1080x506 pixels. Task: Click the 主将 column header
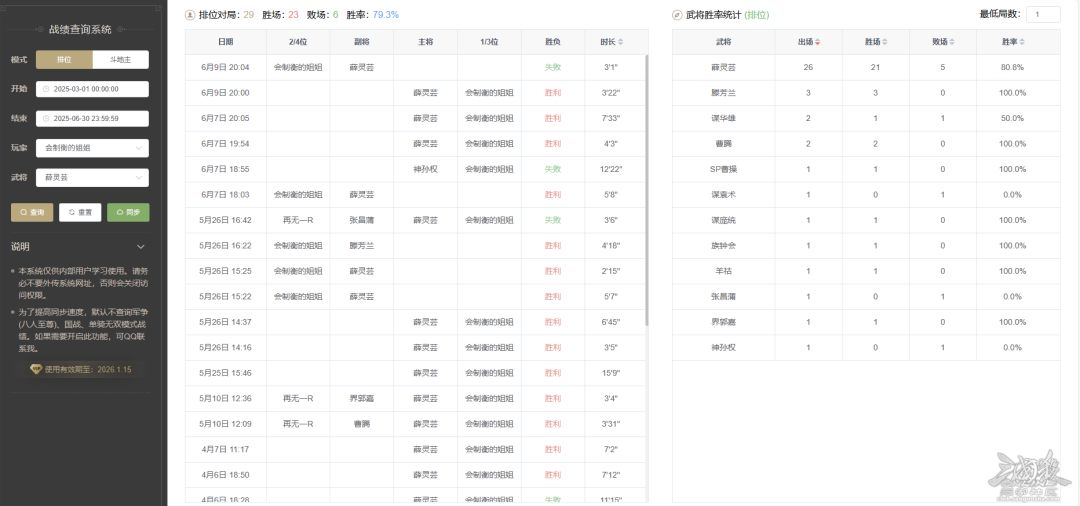(425, 42)
